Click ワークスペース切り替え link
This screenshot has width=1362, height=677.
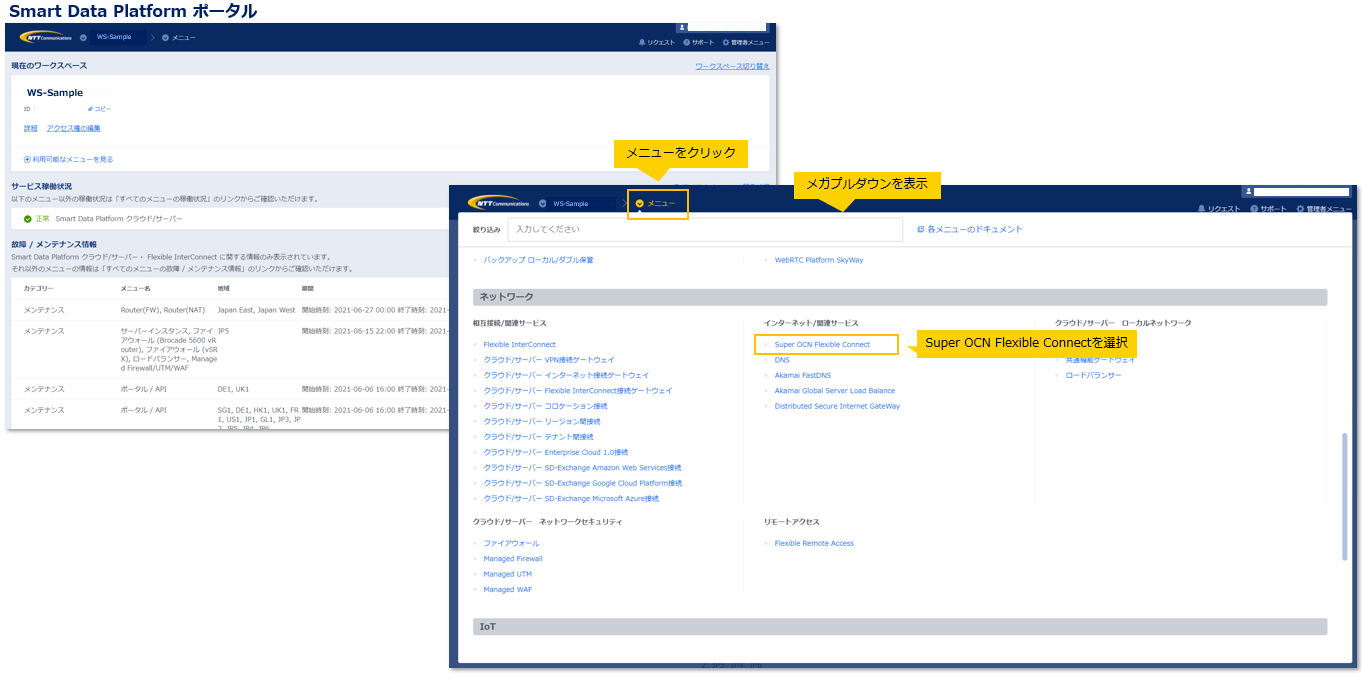coord(732,66)
